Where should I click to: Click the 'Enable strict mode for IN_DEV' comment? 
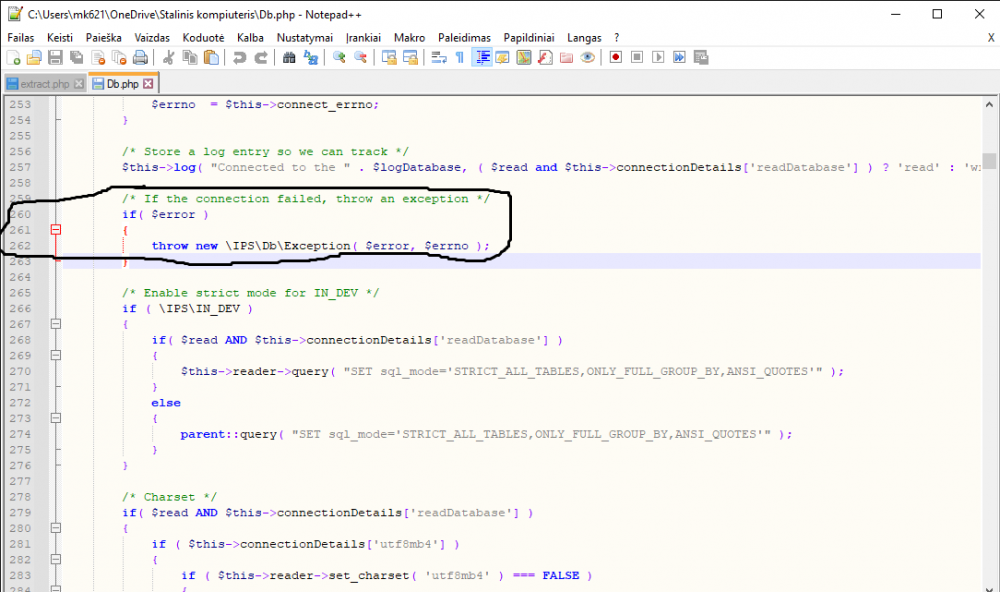(251, 293)
